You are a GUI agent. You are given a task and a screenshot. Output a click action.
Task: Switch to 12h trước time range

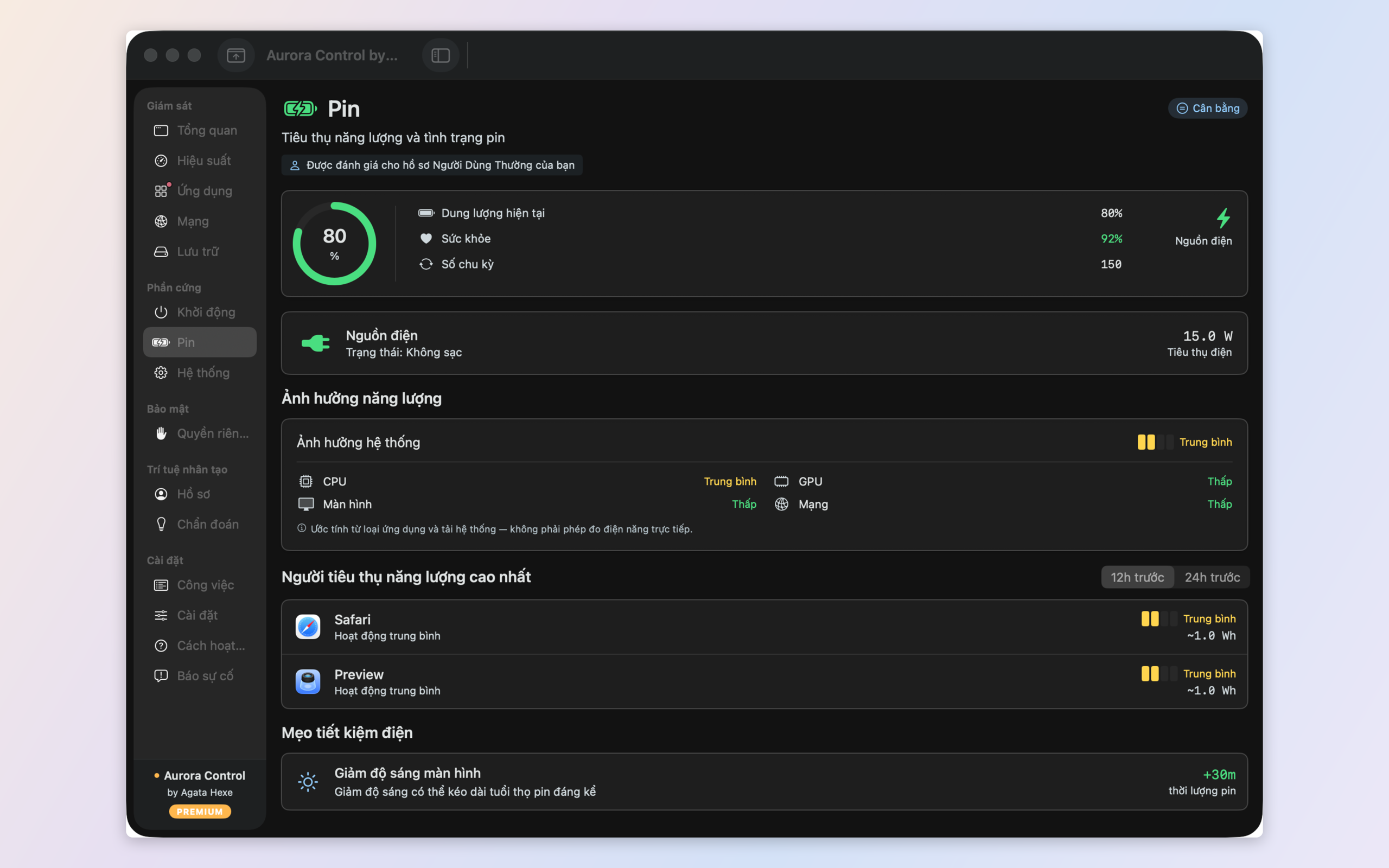click(x=1137, y=577)
